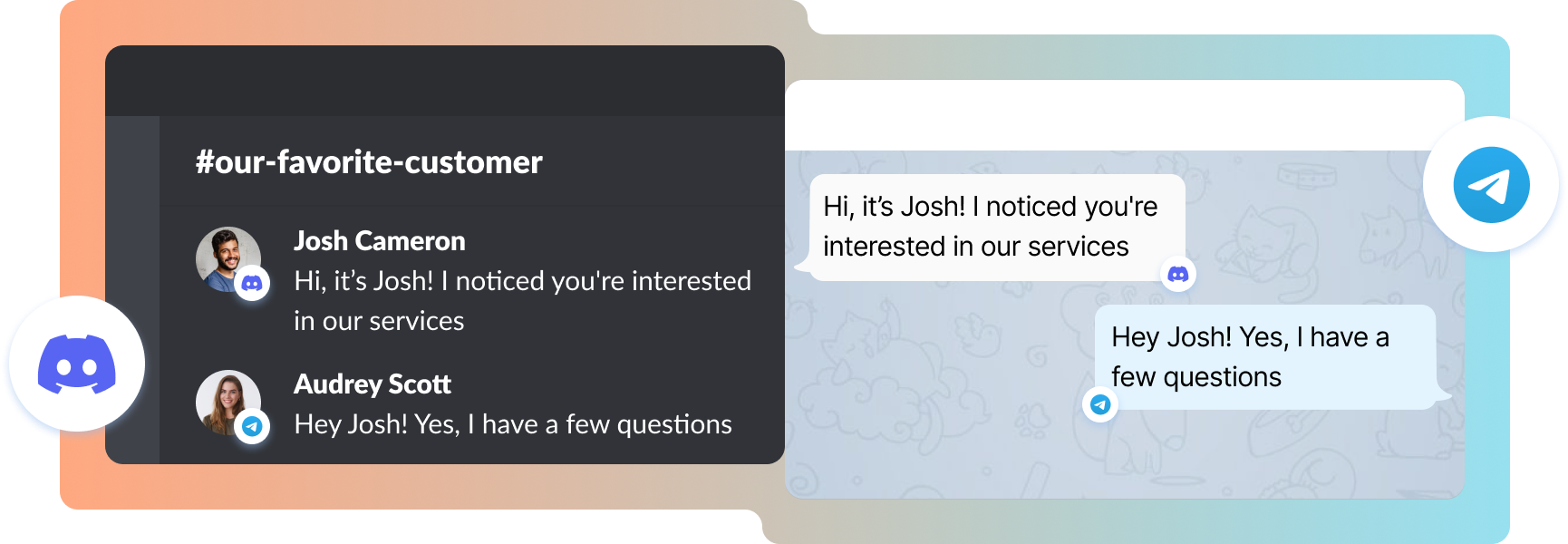Select Josh's message text in the dark panel
The height and width of the screenshot is (544, 1568).
[522, 300]
